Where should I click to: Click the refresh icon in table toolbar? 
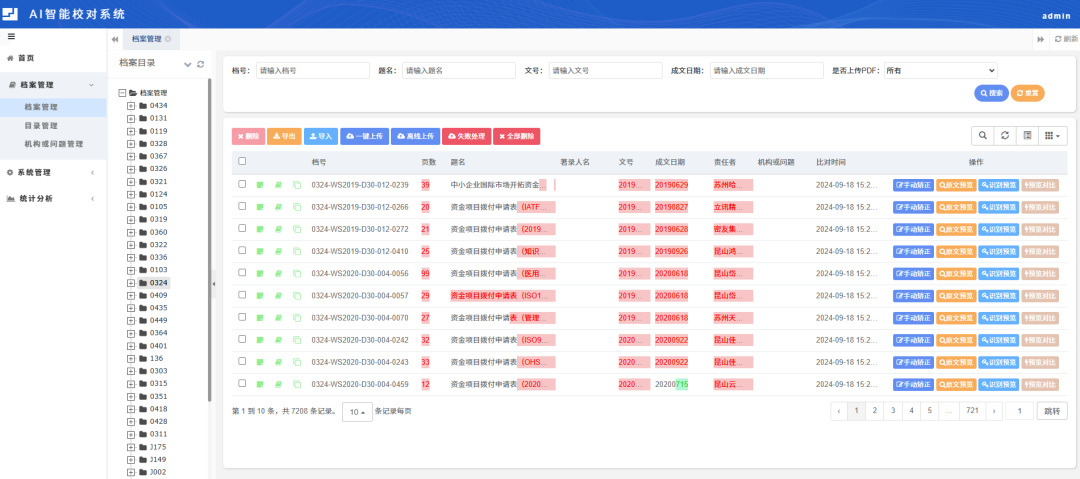click(x=1005, y=136)
